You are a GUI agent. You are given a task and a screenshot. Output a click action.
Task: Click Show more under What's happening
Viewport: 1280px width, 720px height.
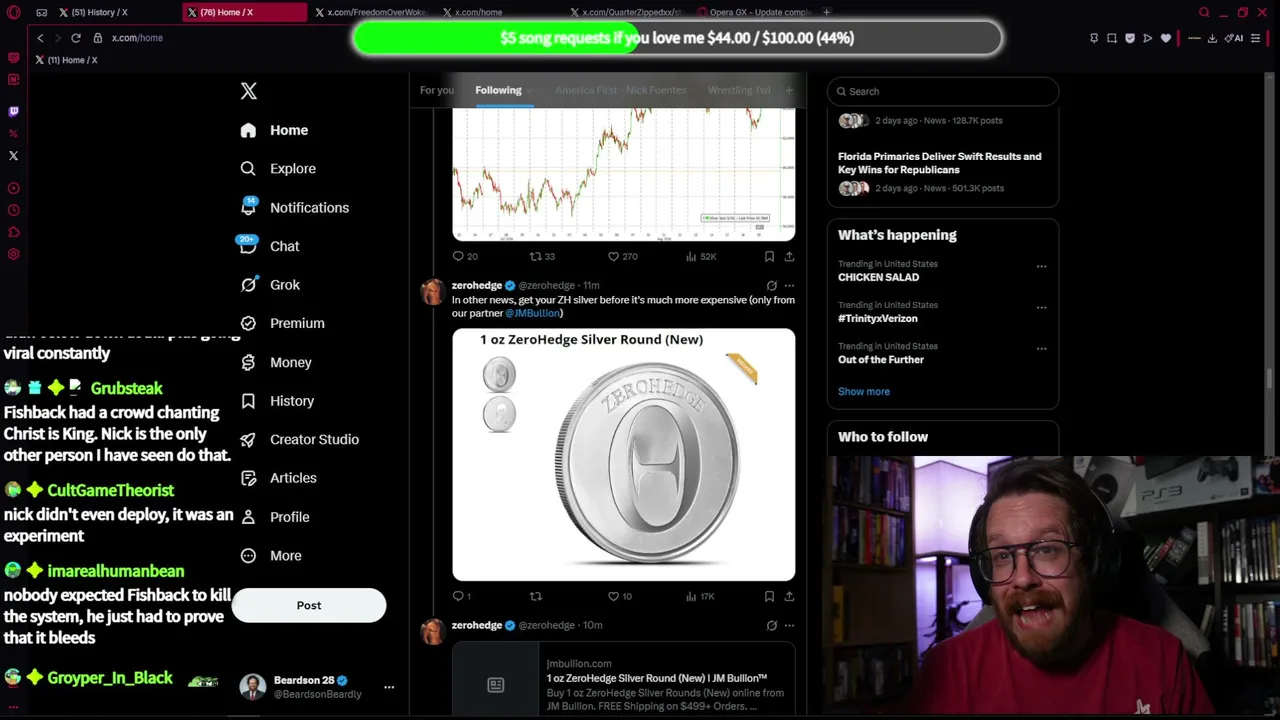coord(864,391)
